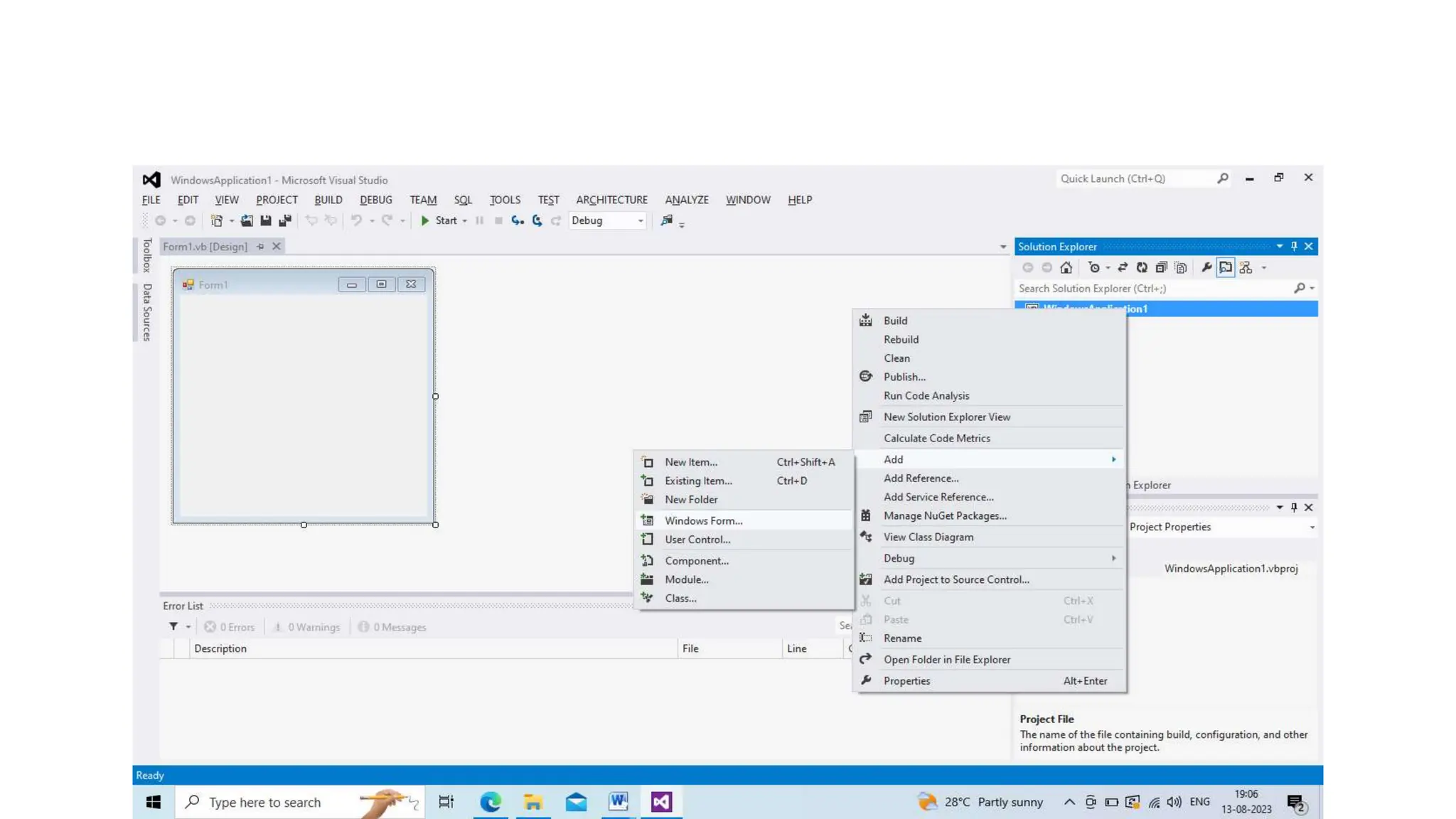This screenshot has height=819, width=1456.
Task: Click Refresh icon in Solution Explorer toolbar
Action: tap(1142, 267)
